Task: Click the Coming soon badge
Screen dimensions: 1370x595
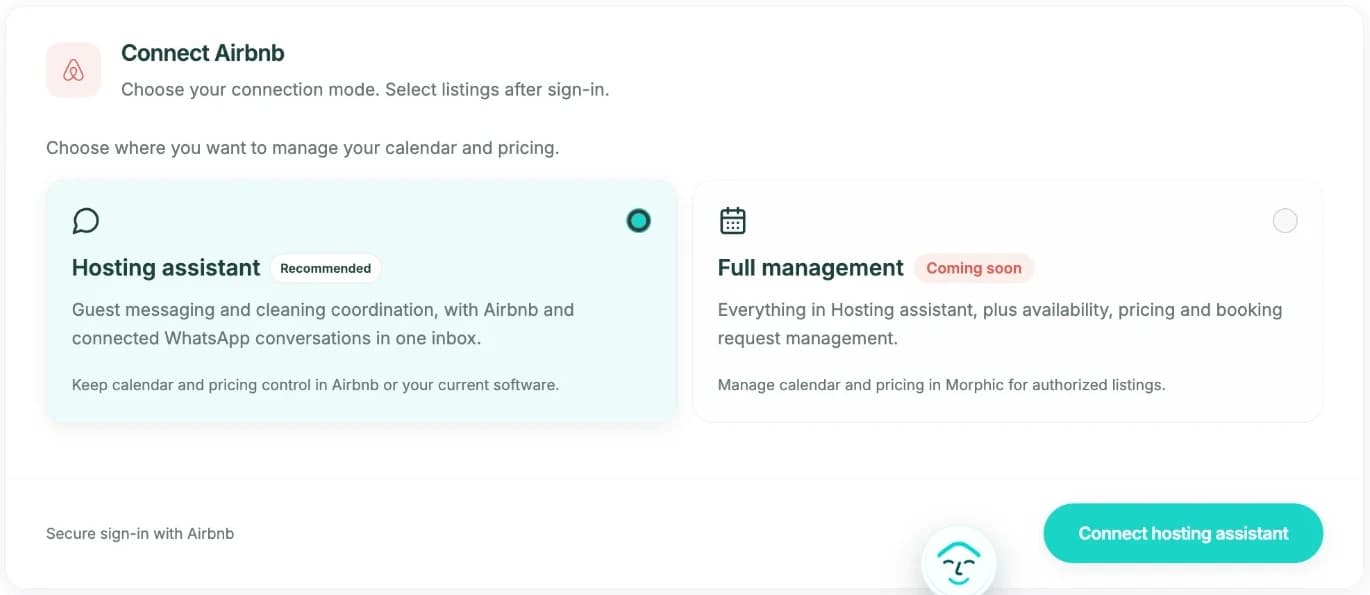Action: click(974, 268)
